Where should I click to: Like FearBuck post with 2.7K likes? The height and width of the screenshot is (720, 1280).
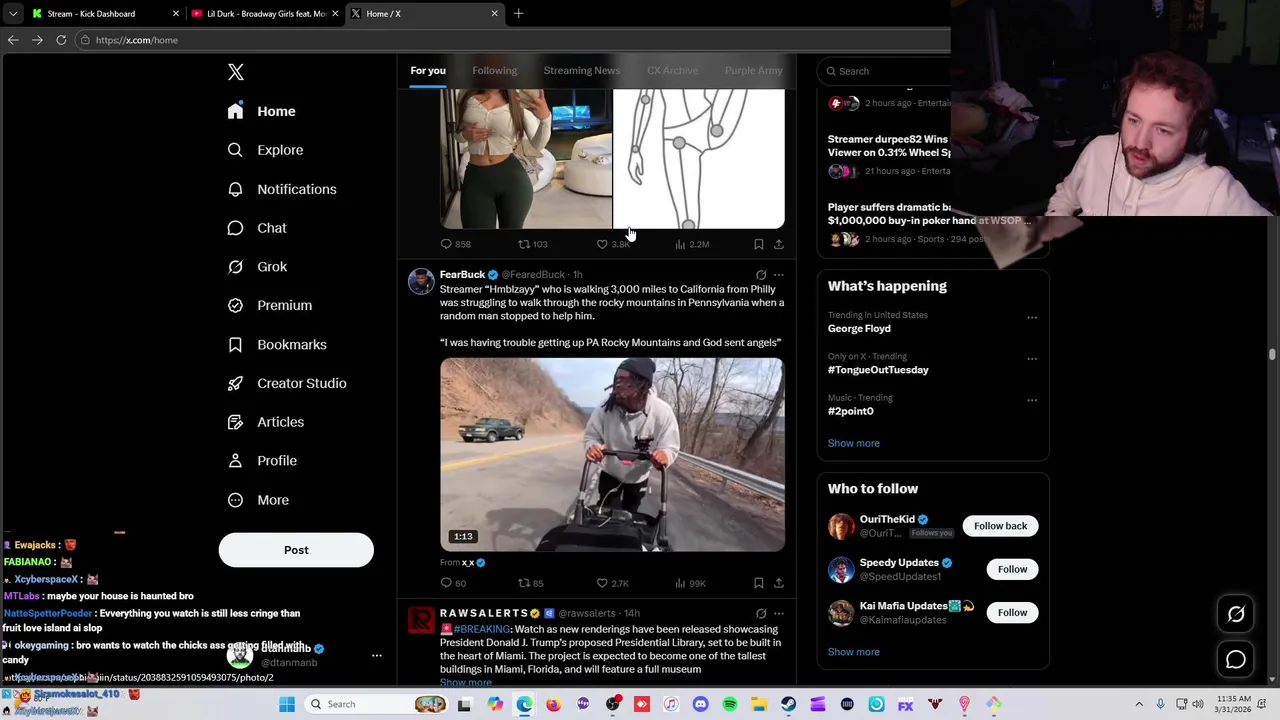point(612,583)
